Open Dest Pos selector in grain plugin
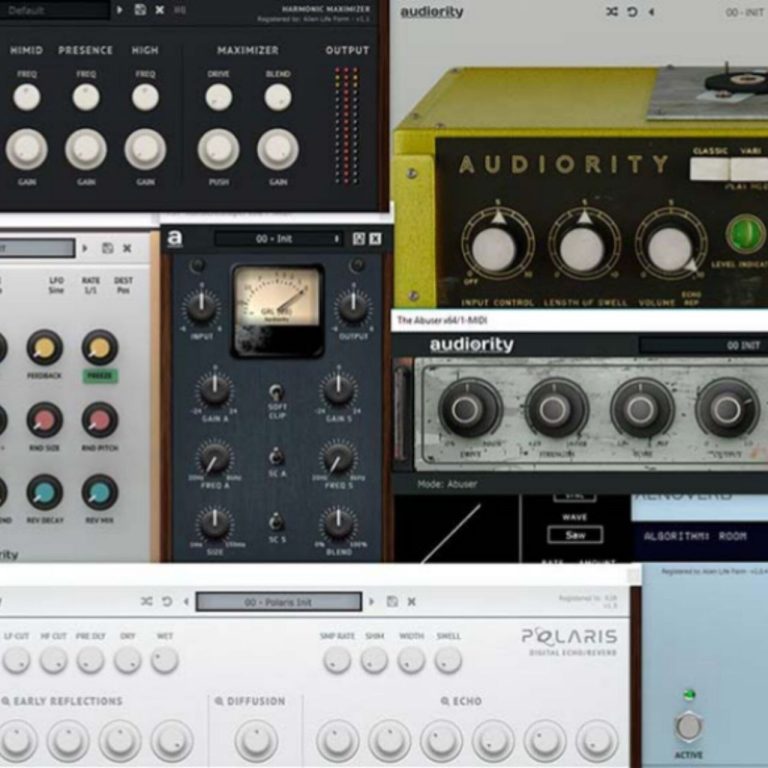768x768 pixels. 123,285
